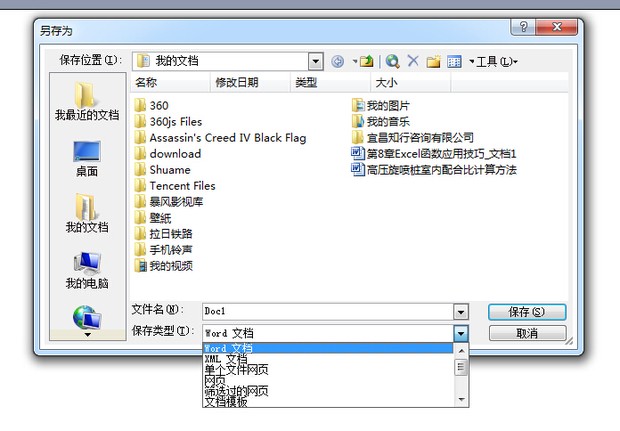Click the 保存 button
This screenshot has width=620, height=431.
click(527, 312)
